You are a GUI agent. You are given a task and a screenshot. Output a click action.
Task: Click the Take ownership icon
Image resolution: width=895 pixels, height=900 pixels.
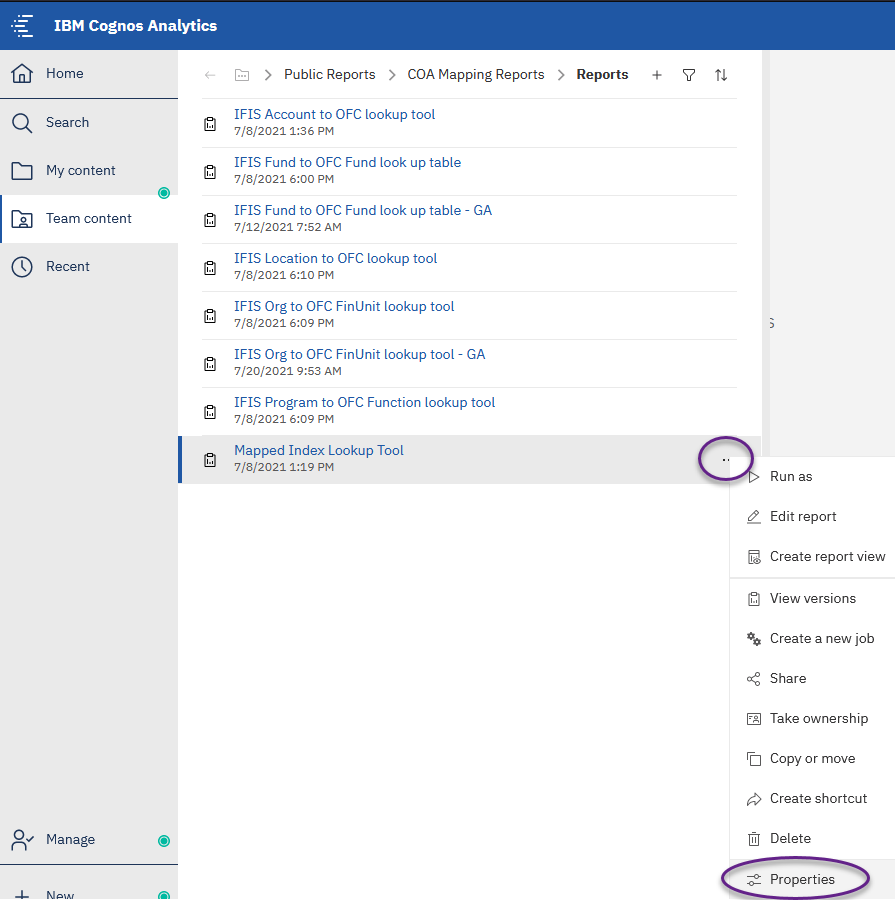(753, 719)
